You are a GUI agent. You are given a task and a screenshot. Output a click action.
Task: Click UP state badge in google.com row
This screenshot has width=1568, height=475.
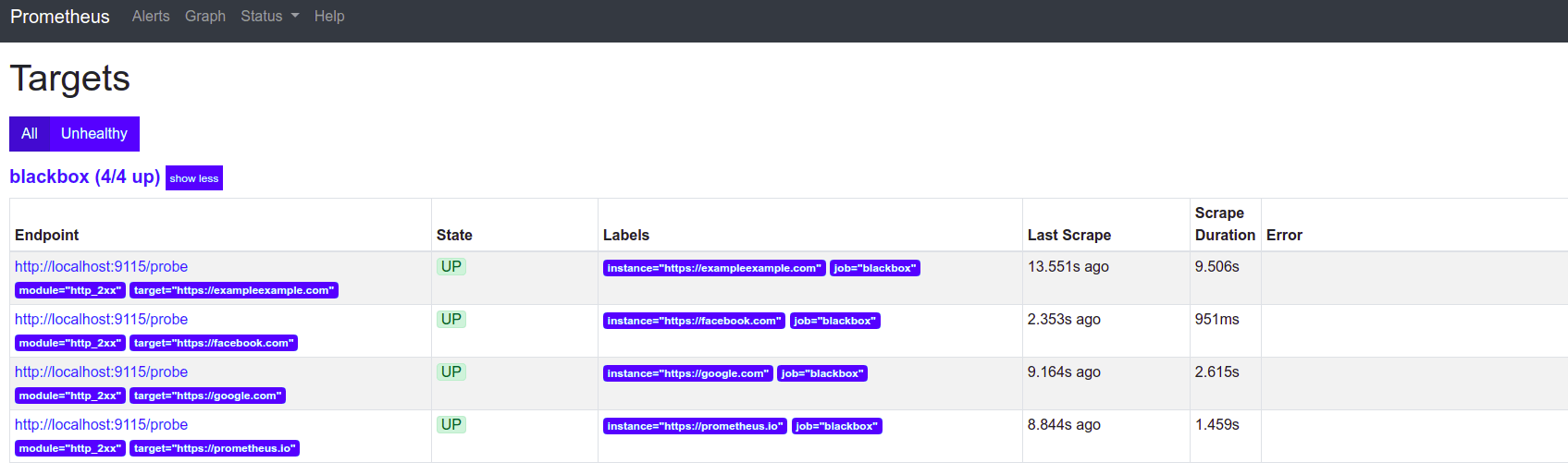click(451, 371)
